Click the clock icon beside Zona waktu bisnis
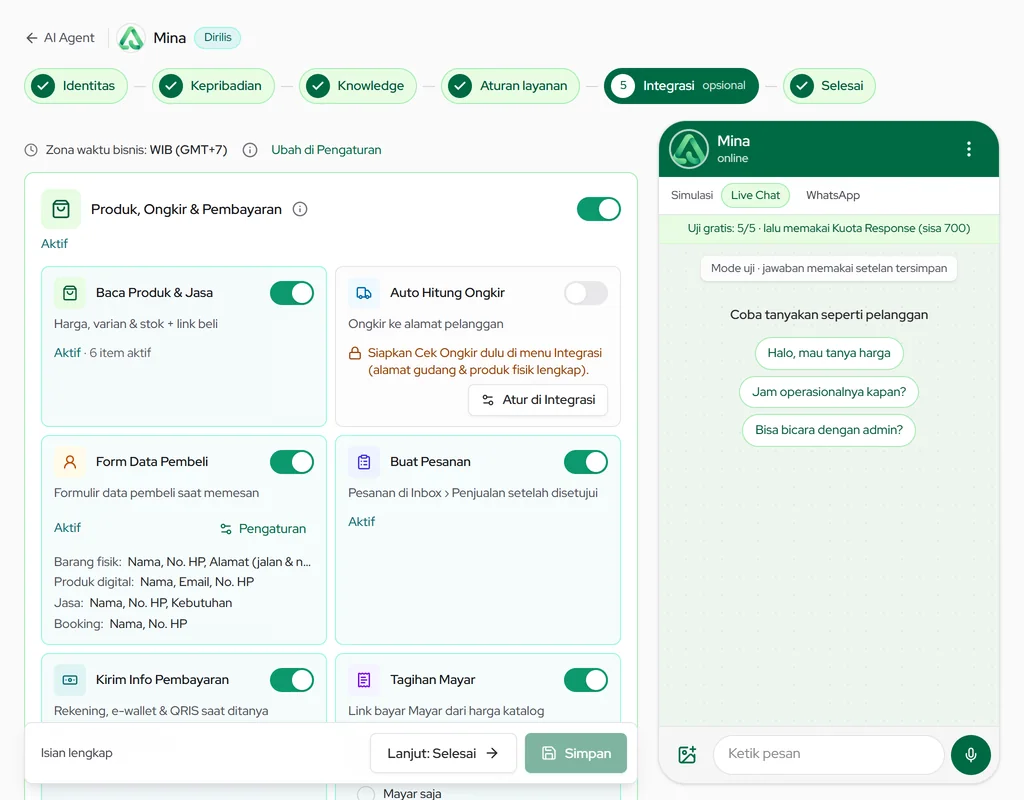 (31, 150)
